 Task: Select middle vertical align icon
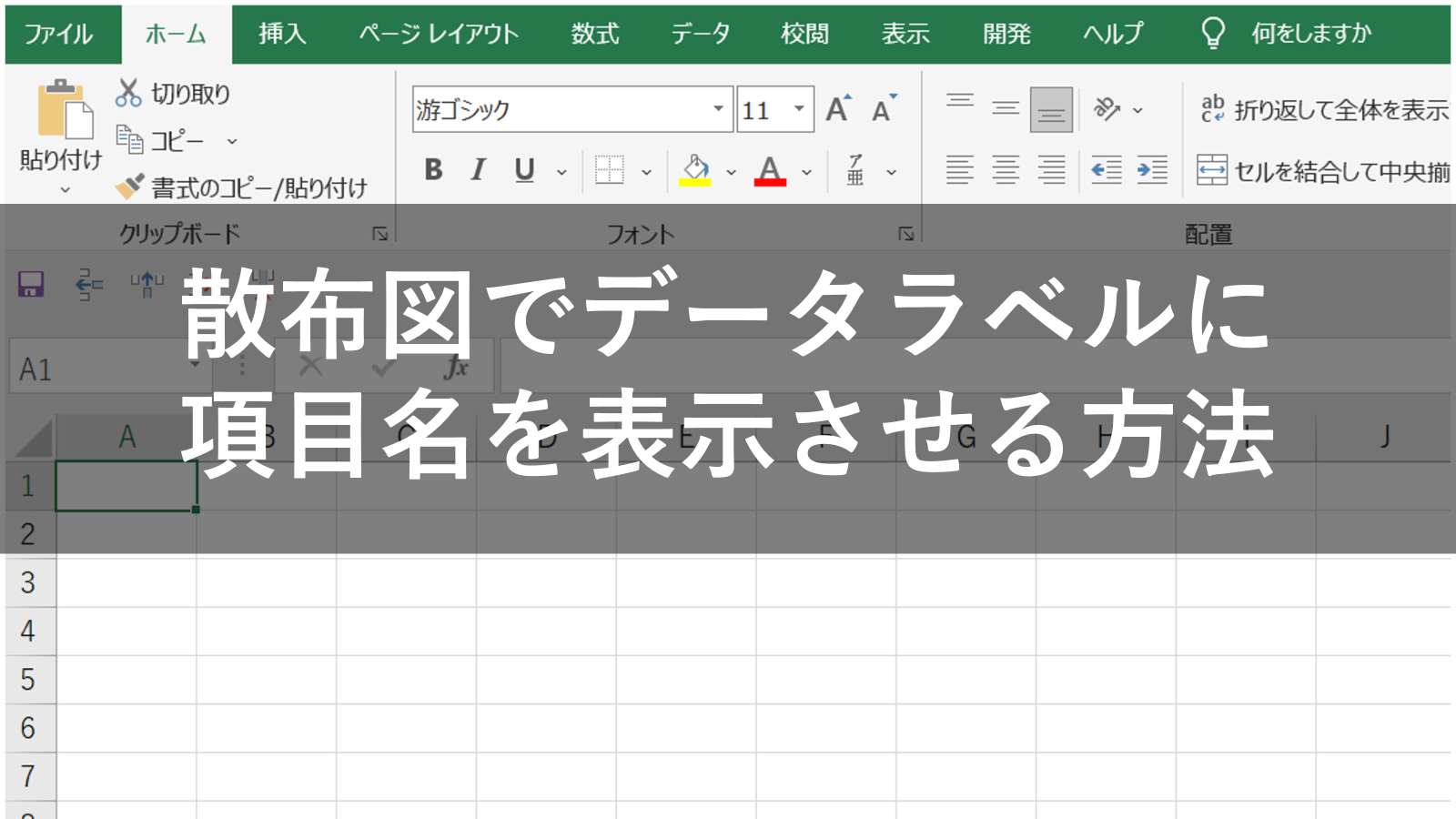click(1006, 109)
